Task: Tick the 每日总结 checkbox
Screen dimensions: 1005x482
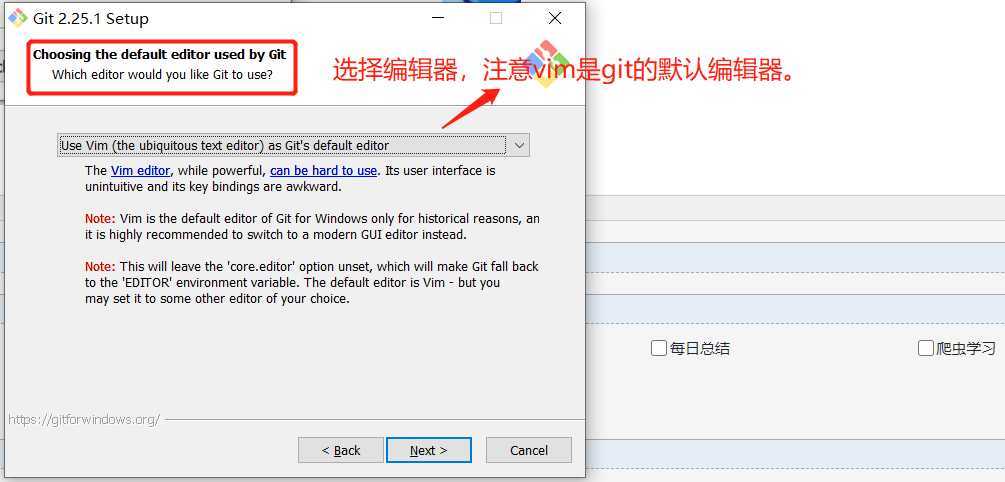Action: point(658,348)
